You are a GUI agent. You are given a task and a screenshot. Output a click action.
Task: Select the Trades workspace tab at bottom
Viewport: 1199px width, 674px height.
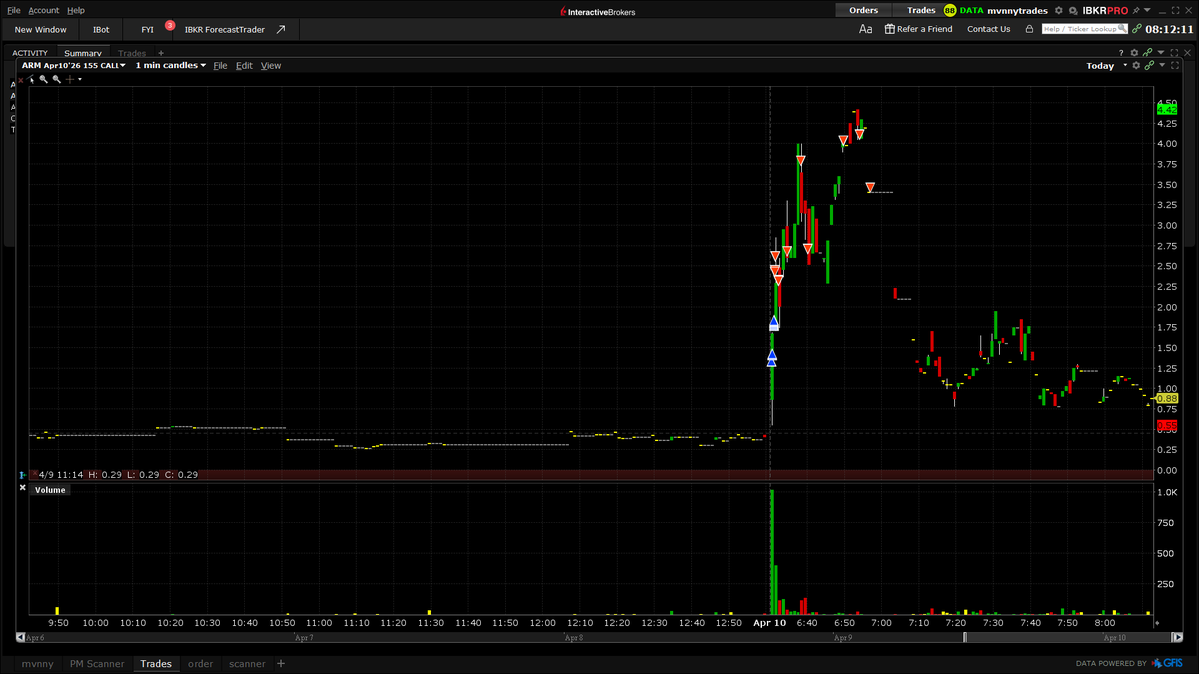(x=155, y=664)
